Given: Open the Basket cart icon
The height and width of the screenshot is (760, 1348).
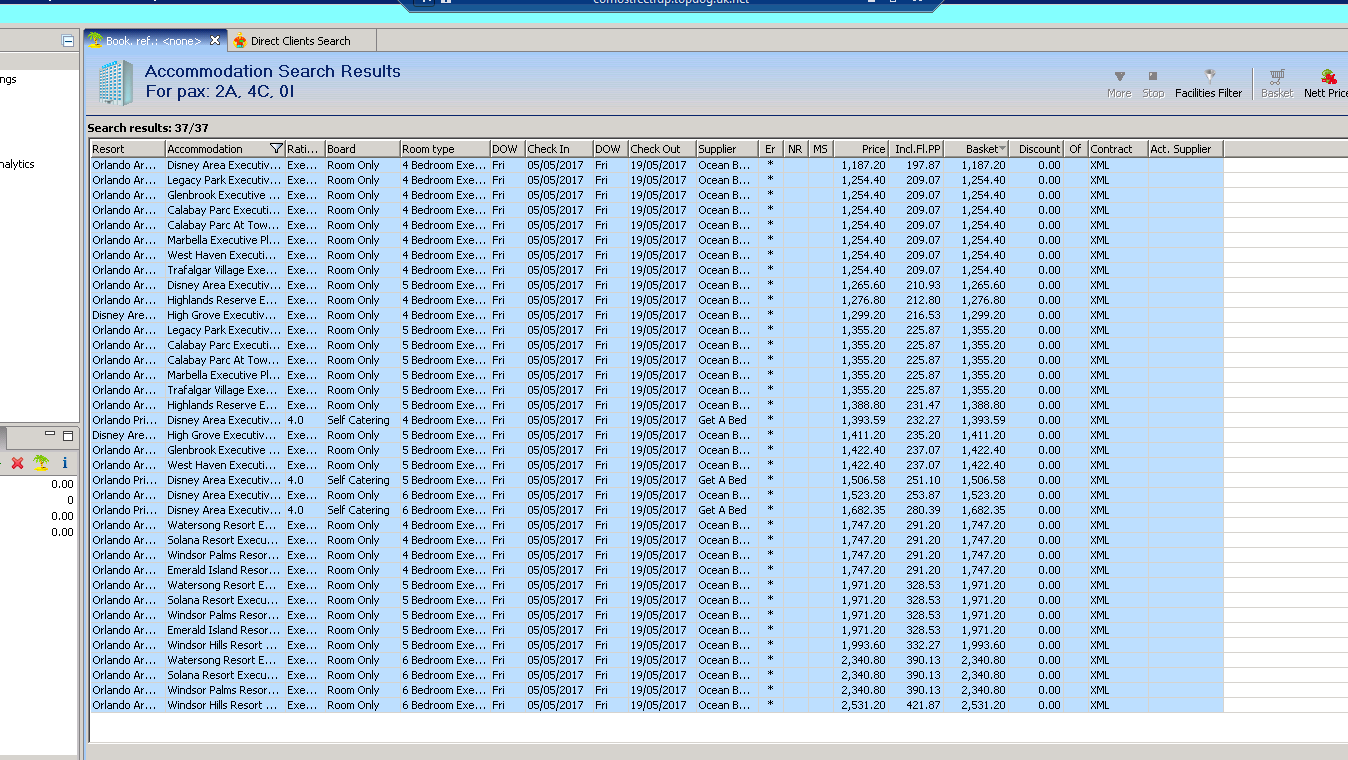Looking at the screenshot, I should pyautogui.click(x=1277, y=76).
